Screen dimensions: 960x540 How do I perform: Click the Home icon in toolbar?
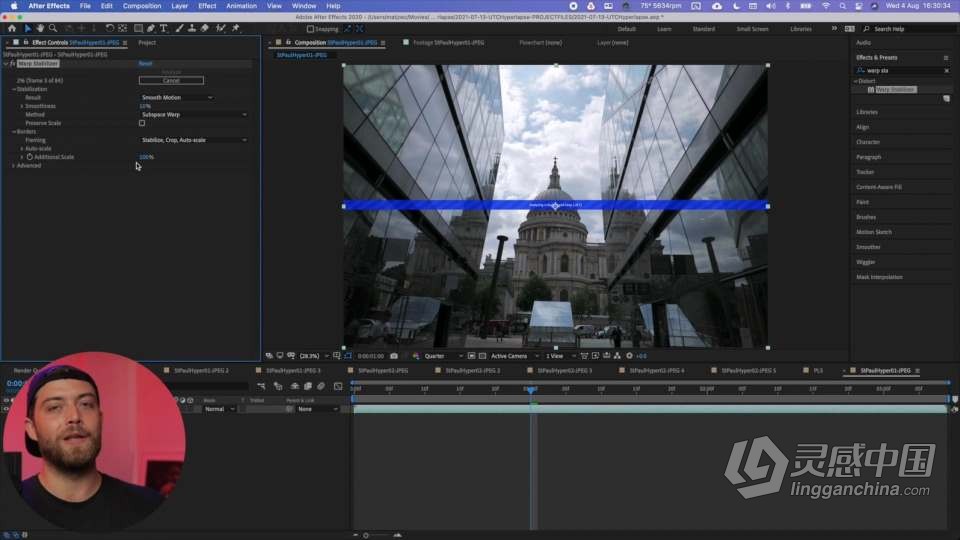(12, 28)
